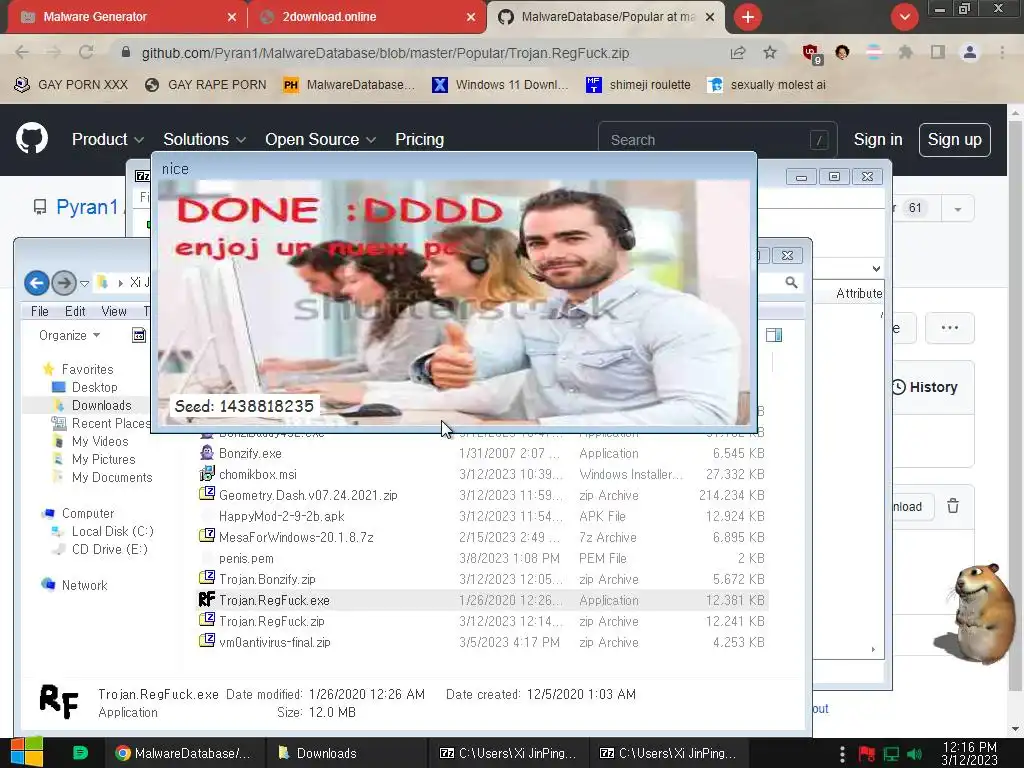Viewport: 1024px width, 768px height.
Task: Click the GitHub logo icon
Action: click(32, 138)
